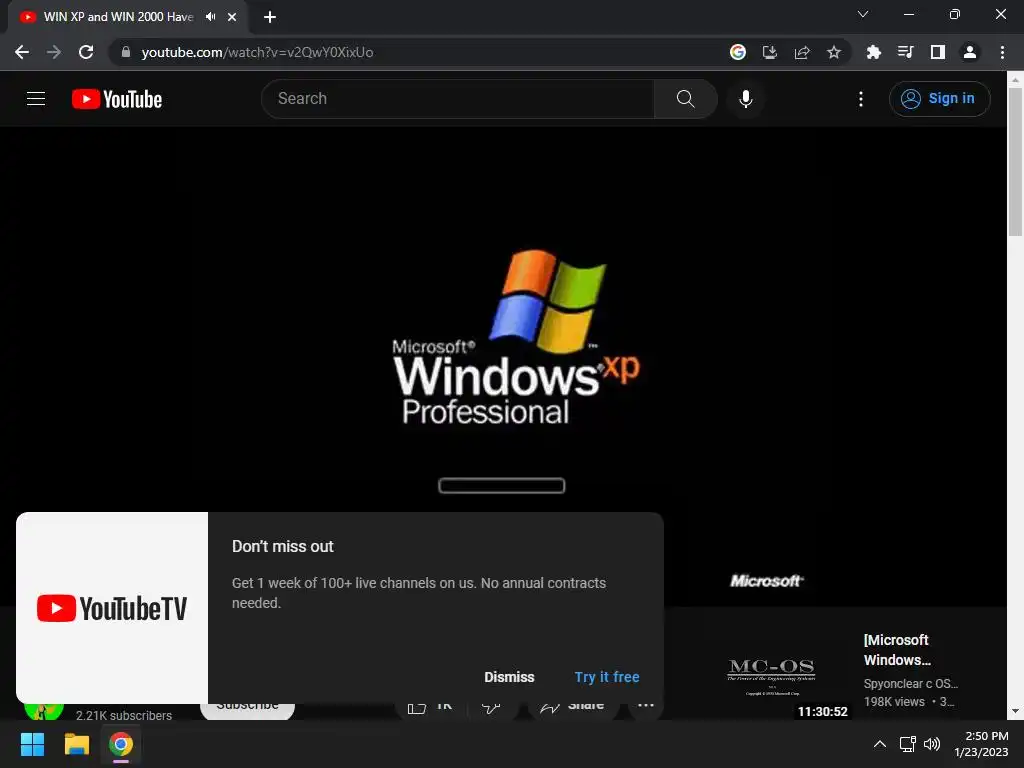Open the Google icon in address bar

tap(738, 52)
